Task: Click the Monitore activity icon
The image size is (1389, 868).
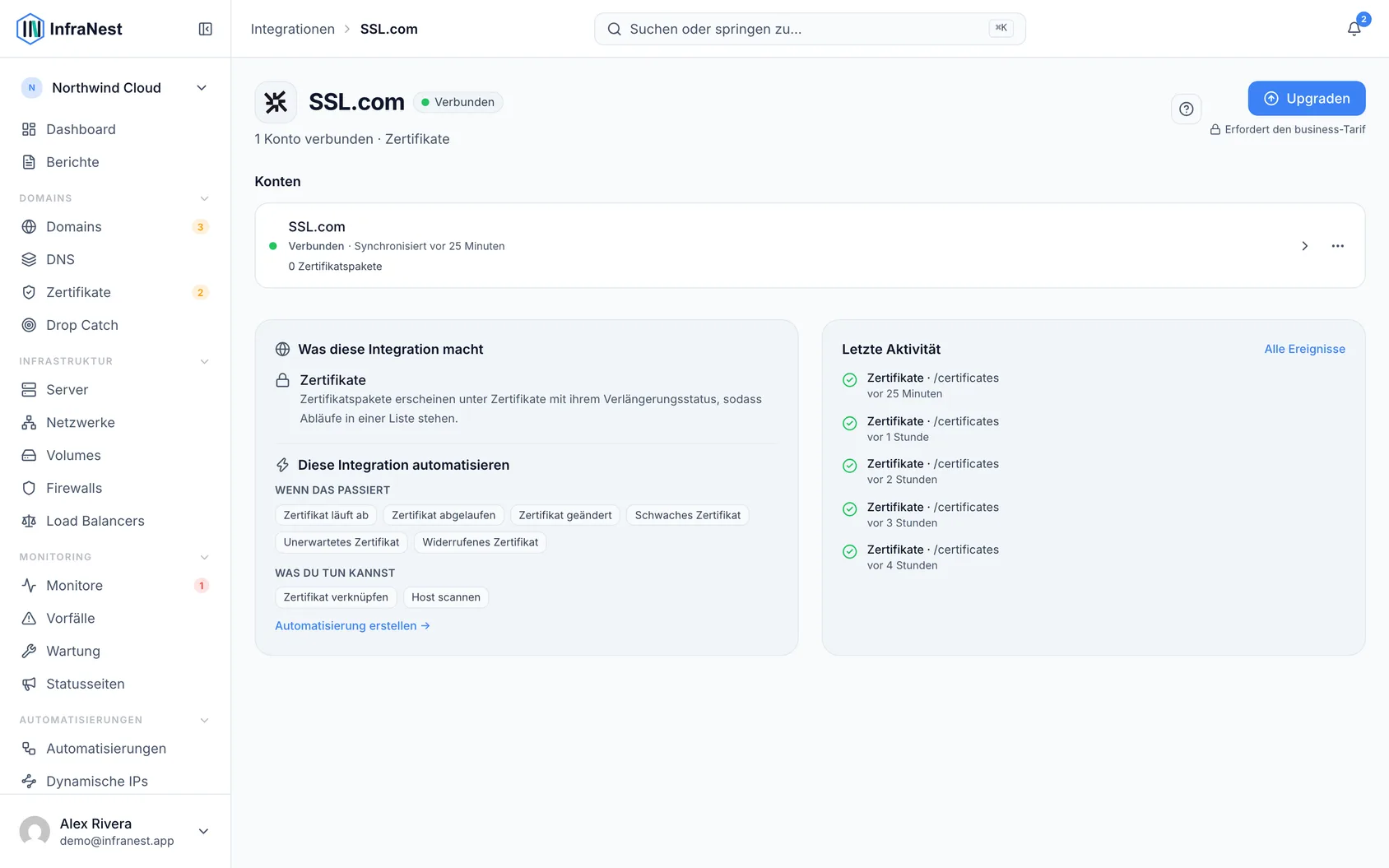Action: pos(29,585)
